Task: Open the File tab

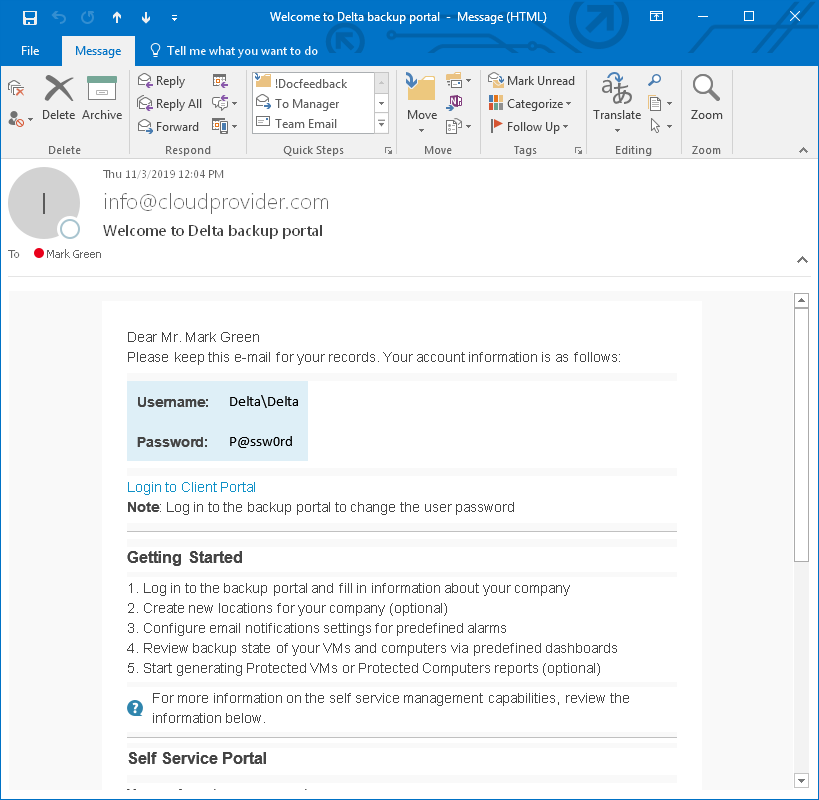Action: point(30,51)
